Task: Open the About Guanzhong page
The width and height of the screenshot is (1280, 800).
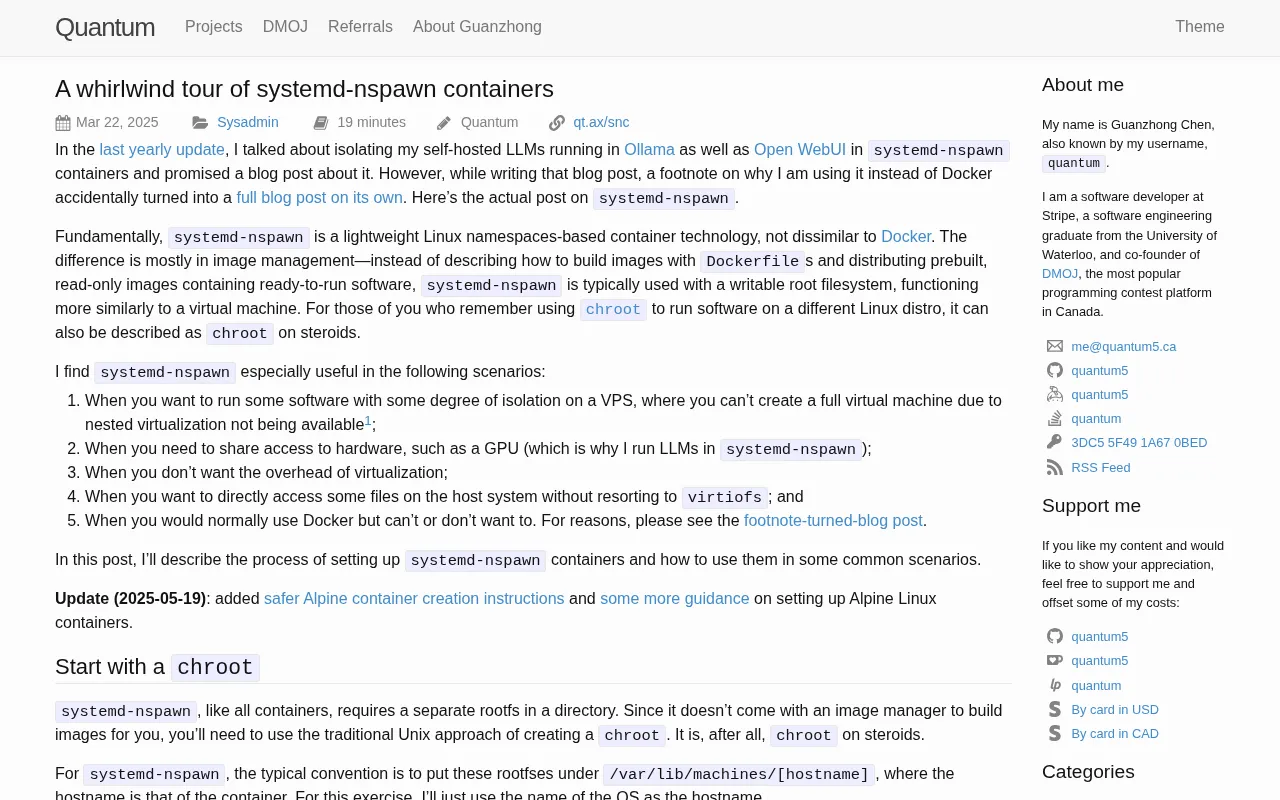Action: tap(477, 27)
